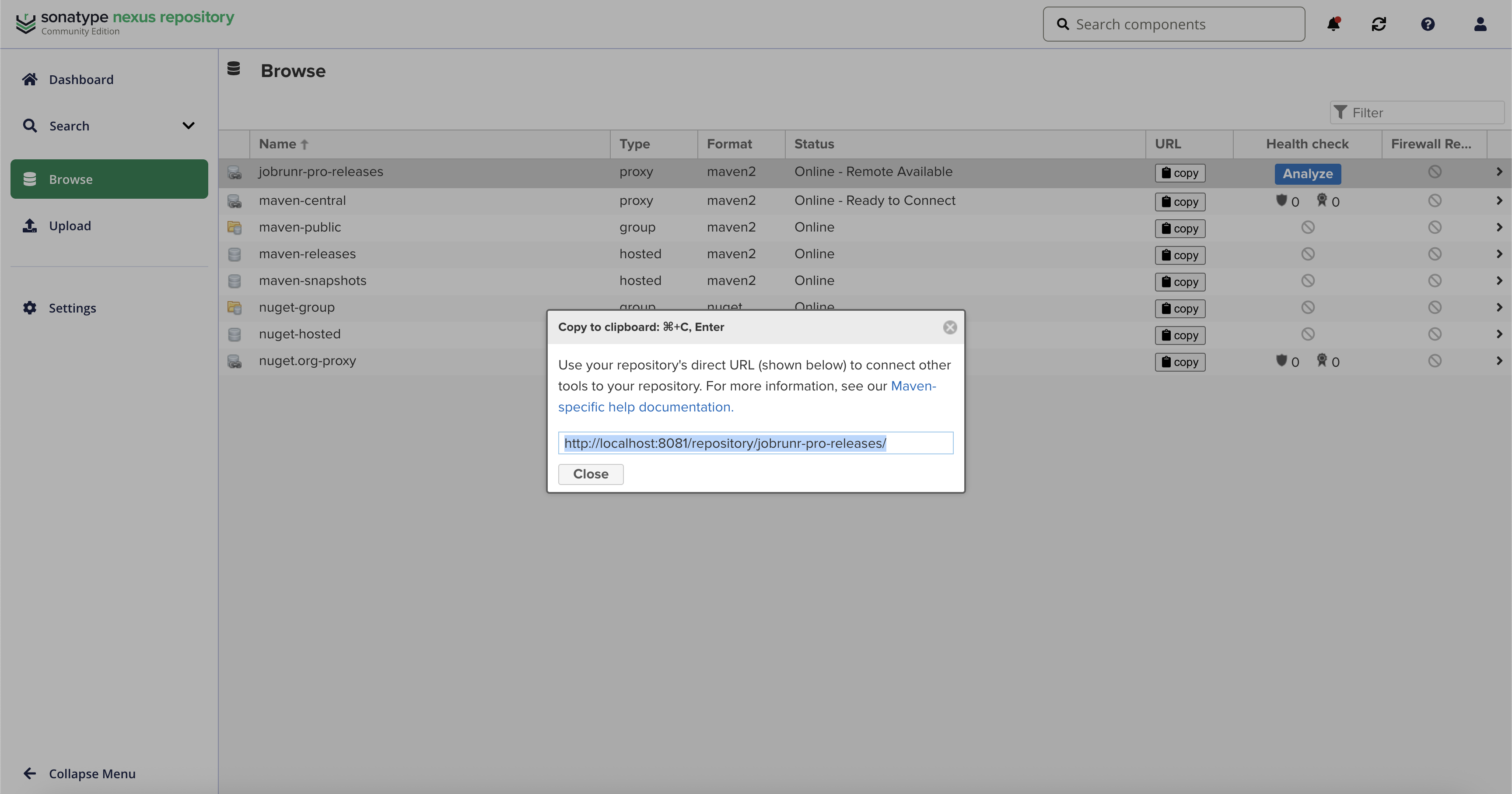Image resolution: width=1512 pixels, height=794 pixels.
Task: Expand the maven-central row arrow
Action: point(1498,201)
